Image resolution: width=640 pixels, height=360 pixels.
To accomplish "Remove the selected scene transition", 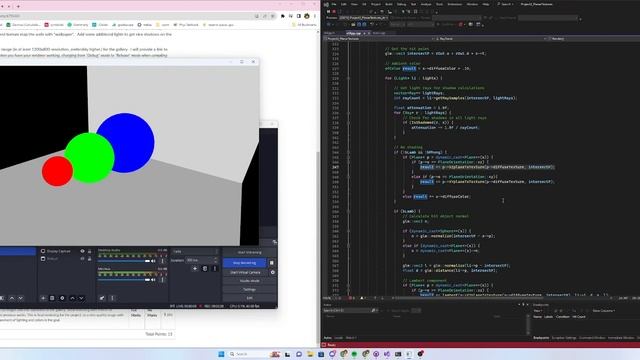I will click(x=205, y=269).
